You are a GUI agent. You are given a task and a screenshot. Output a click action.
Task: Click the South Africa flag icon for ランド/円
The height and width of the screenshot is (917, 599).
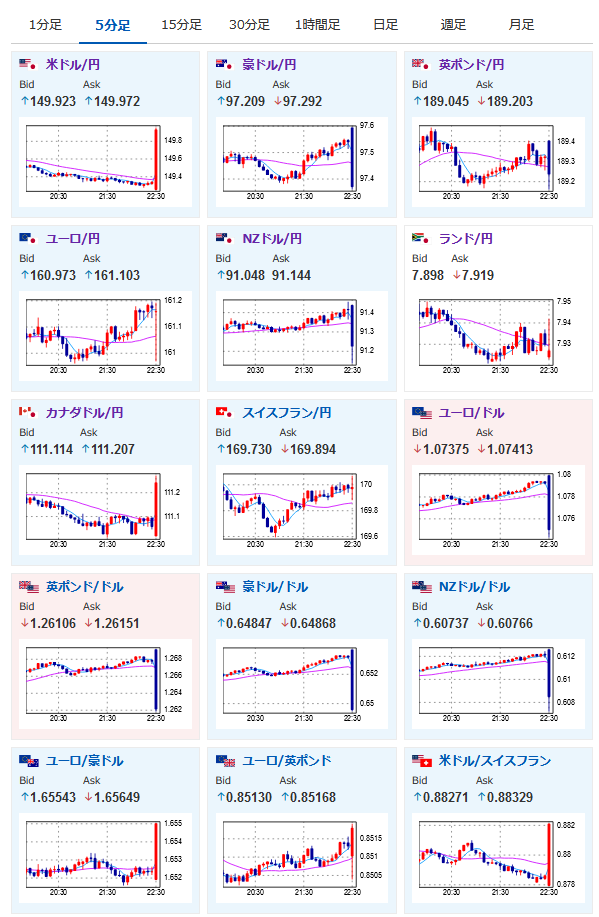[x=421, y=238]
